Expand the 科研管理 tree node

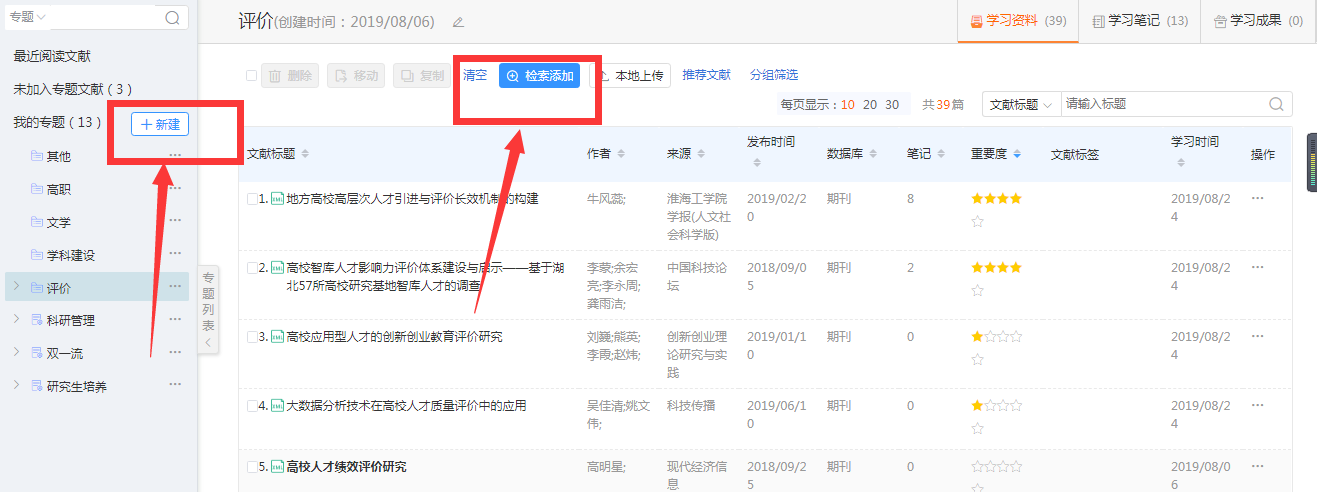tap(16, 320)
